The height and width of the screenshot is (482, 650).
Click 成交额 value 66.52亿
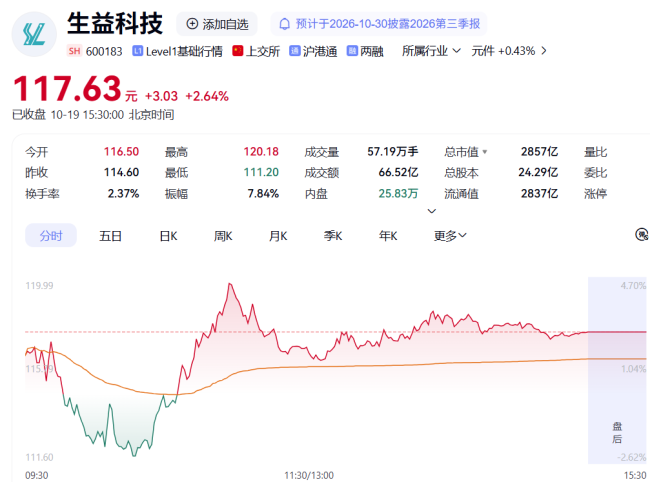[398, 172]
